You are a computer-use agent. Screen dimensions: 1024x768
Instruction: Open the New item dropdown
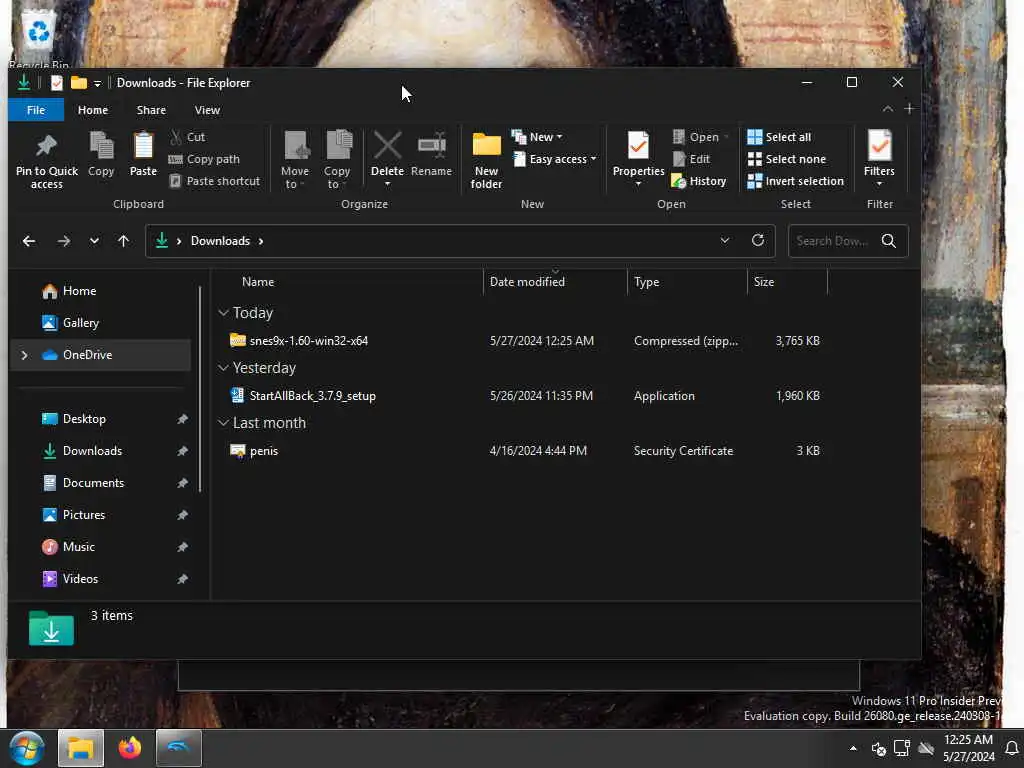coord(538,137)
